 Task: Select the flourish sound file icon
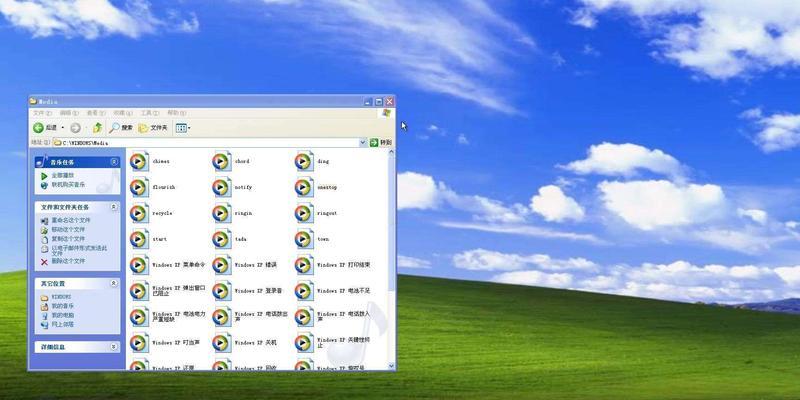[x=139, y=187]
